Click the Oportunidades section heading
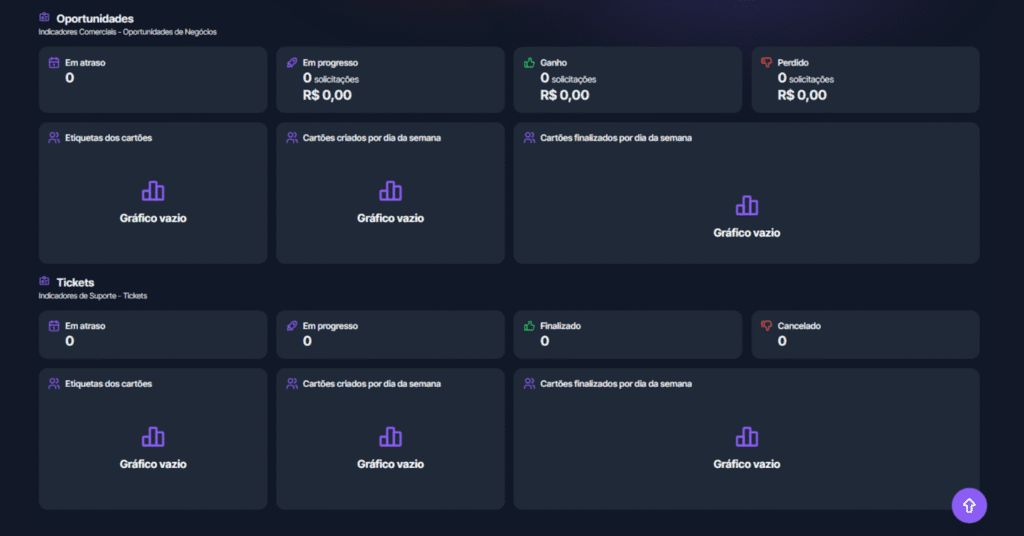Viewport: 1024px width, 536px height. click(95, 19)
